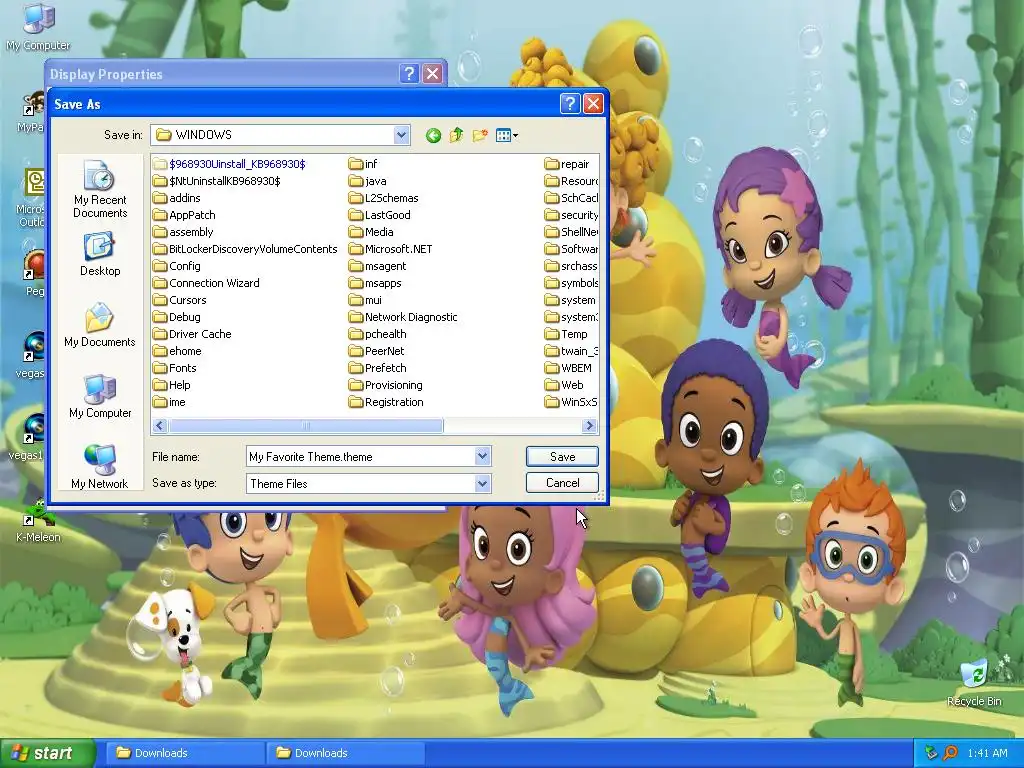
Task: Select the BitLockerDiscoveryVolumeContents folder
Action: click(246, 249)
